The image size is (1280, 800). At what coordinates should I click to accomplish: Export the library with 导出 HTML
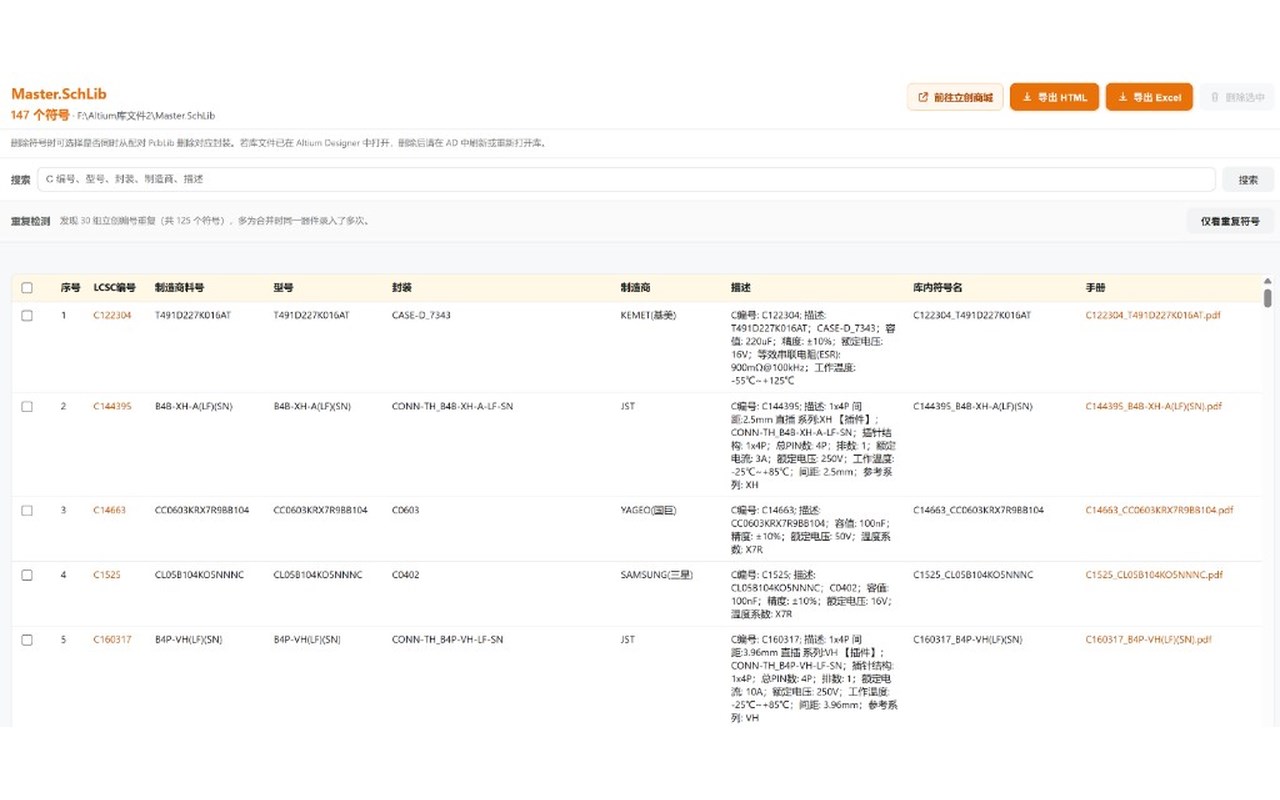1055,97
